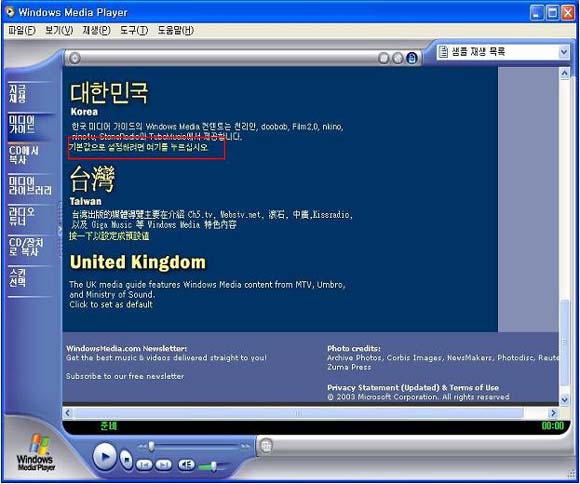Click the horizontal scrollbar left arrow
Screen dimensions: 580x484
(68, 413)
